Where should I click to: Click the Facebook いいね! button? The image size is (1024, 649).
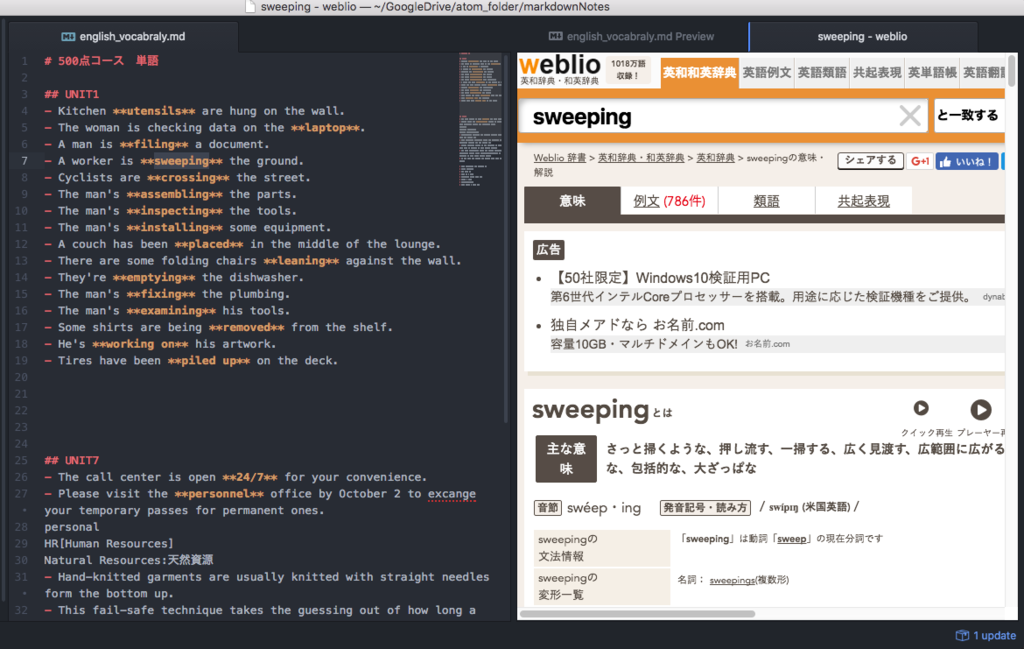coord(967,161)
